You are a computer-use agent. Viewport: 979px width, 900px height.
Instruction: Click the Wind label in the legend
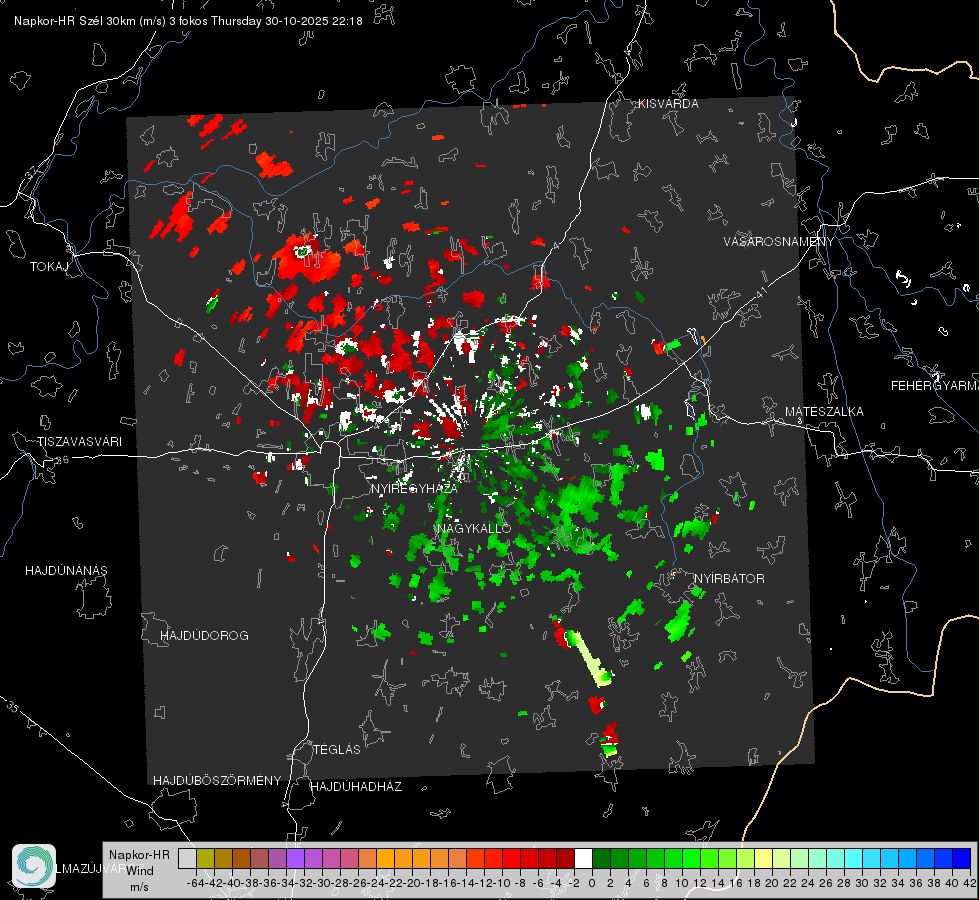[140, 871]
